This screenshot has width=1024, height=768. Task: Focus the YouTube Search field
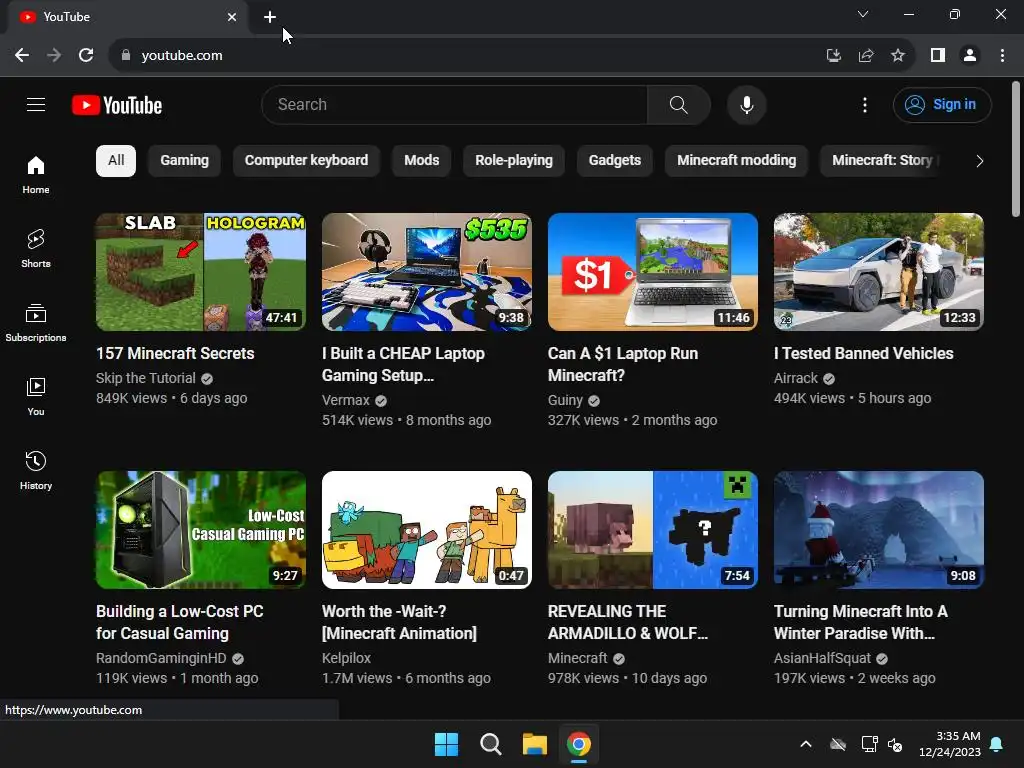click(x=455, y=104)
